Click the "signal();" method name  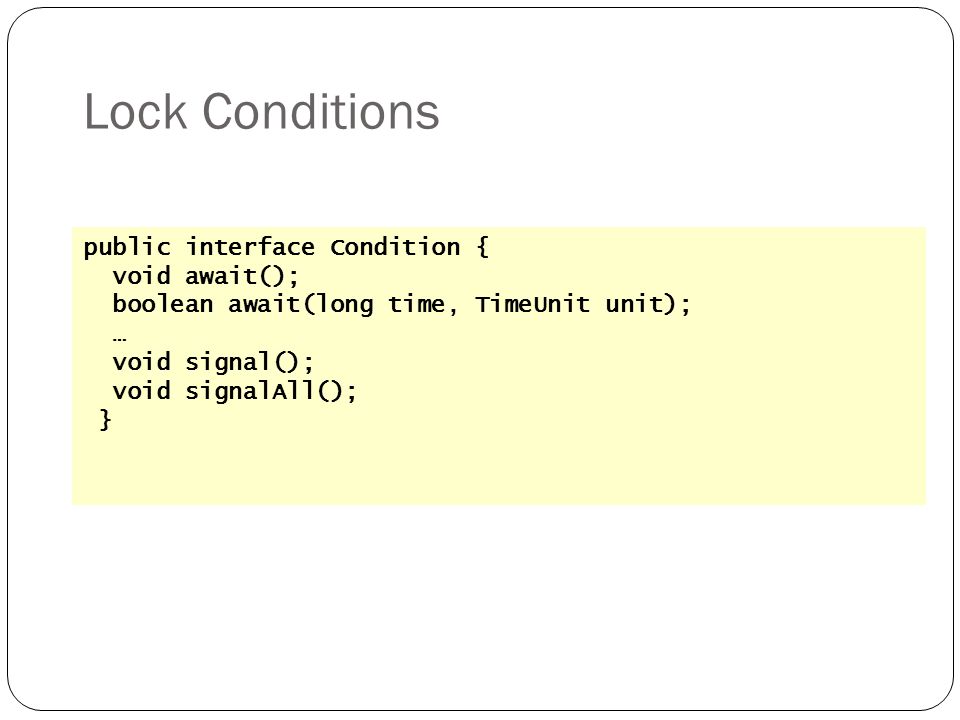(249, 362)
